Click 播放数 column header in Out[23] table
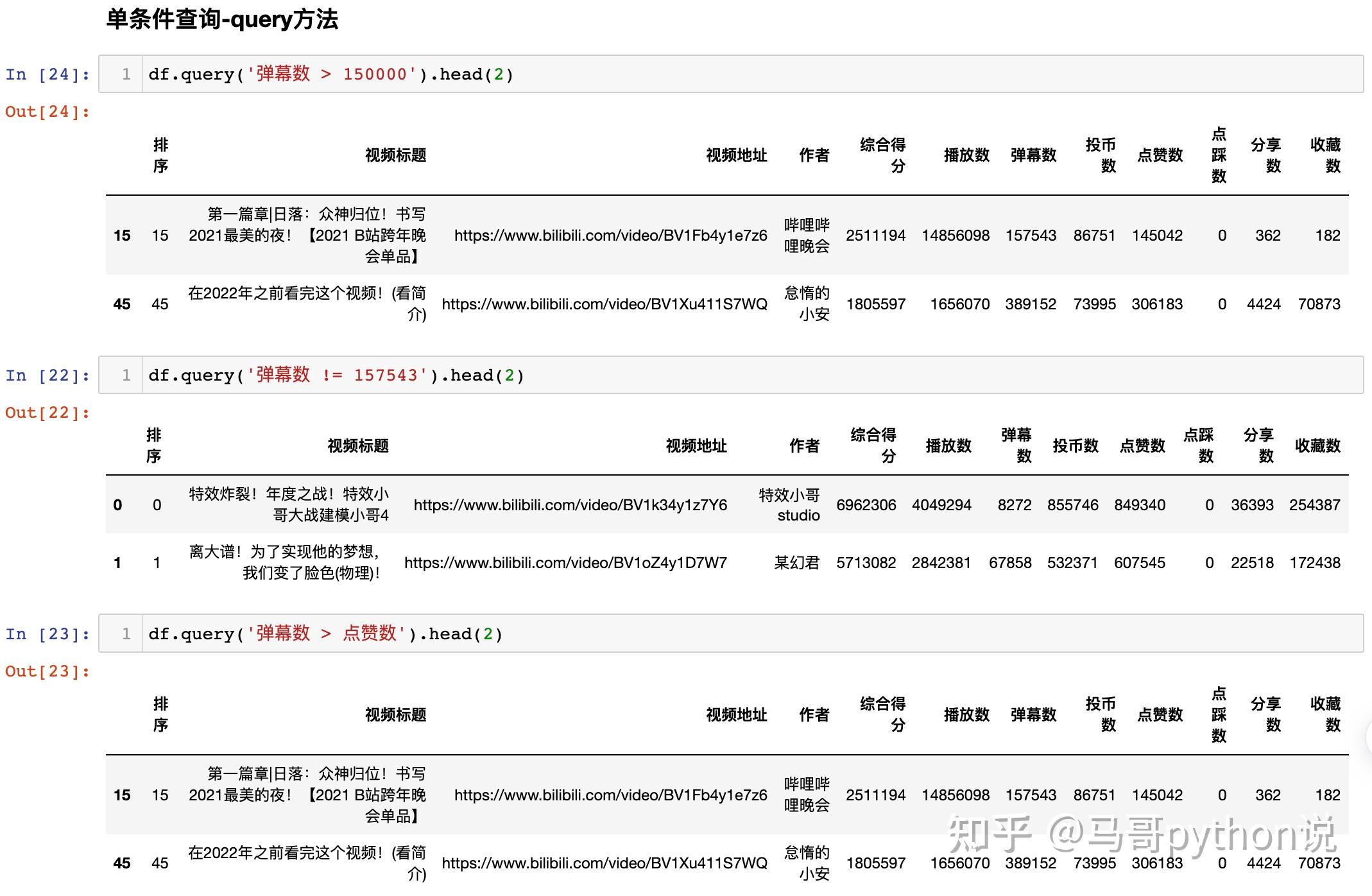The image size is (1372, 896). [x=966, y=715]
